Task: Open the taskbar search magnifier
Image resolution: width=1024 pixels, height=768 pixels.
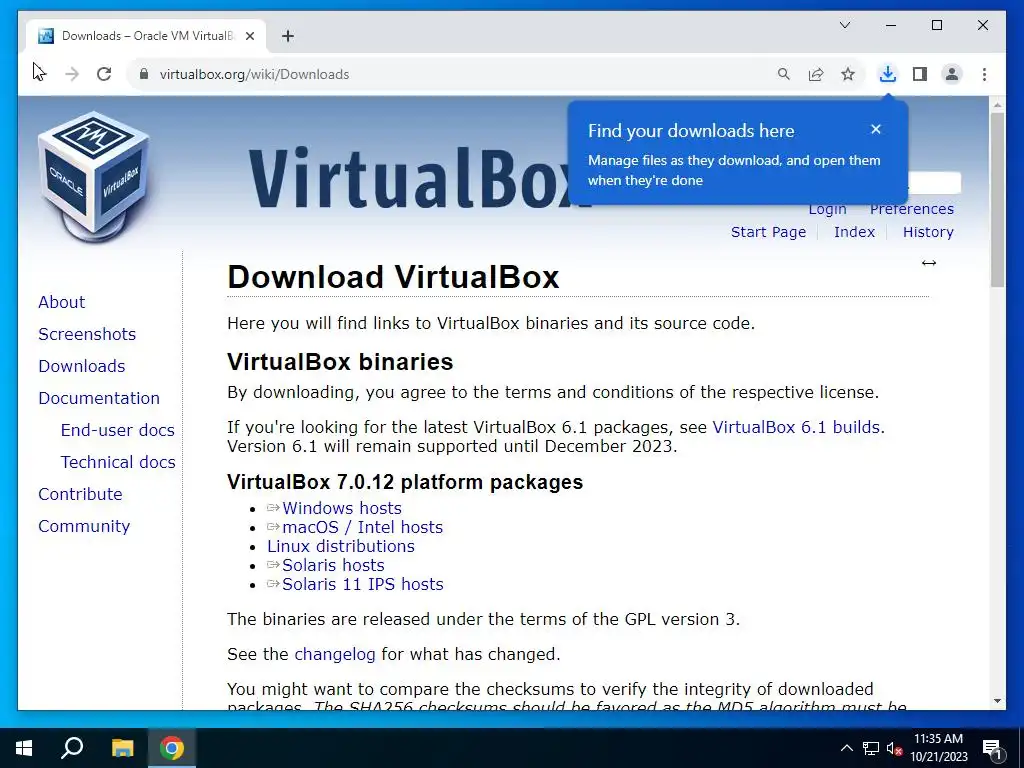Action: [x=72, y=748]
